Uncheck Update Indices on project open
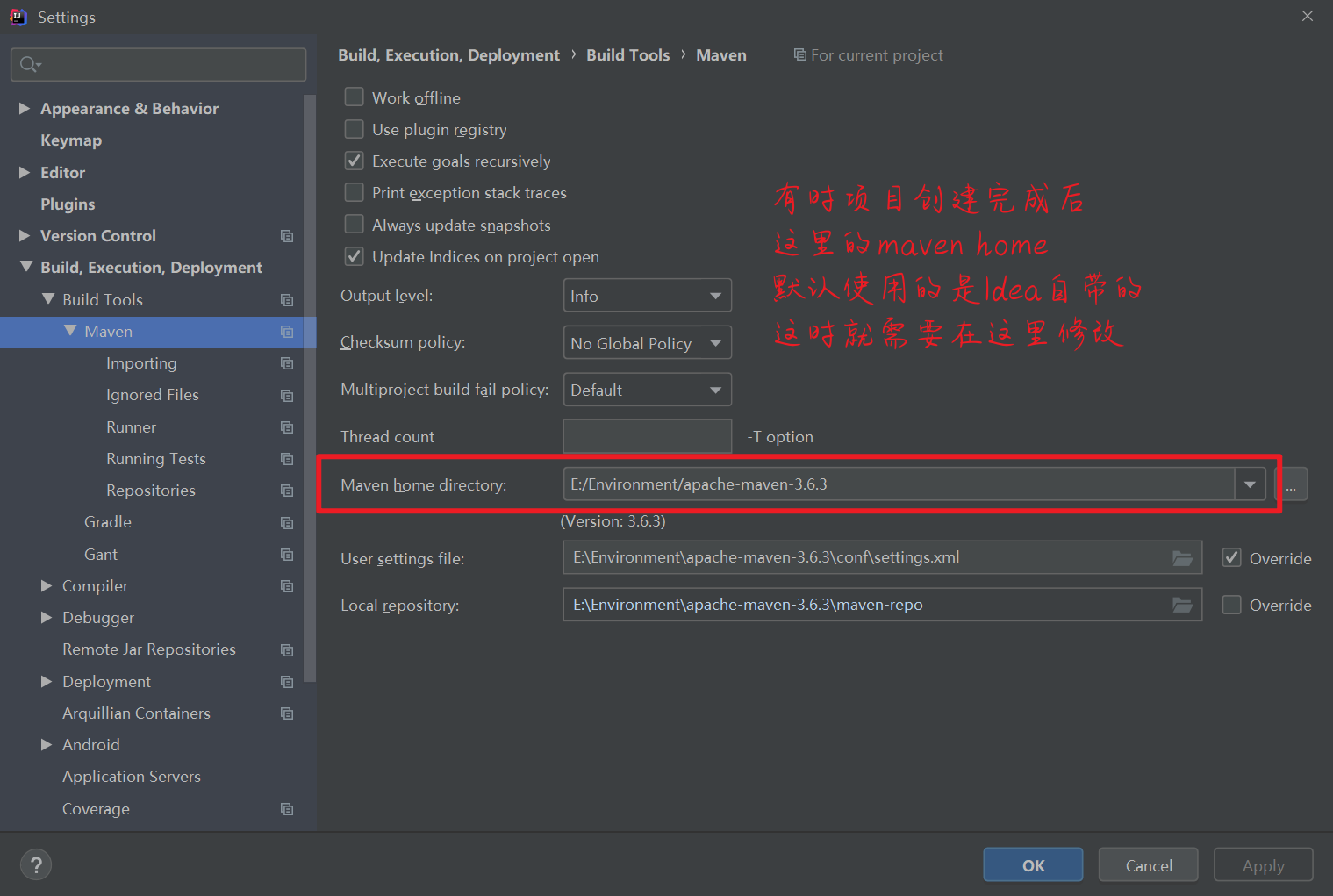 (x=355, y=256)
